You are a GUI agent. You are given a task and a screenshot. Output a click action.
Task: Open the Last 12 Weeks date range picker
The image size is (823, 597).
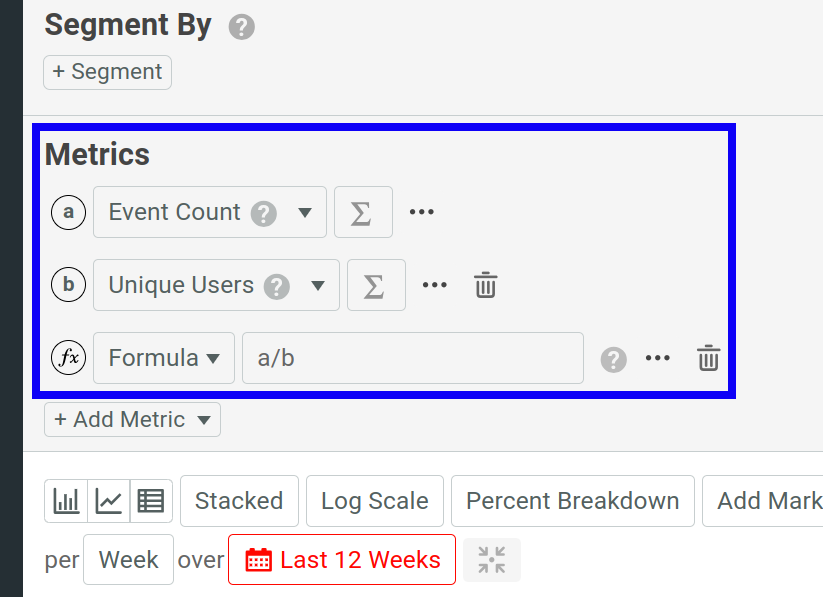click(341, 560)
